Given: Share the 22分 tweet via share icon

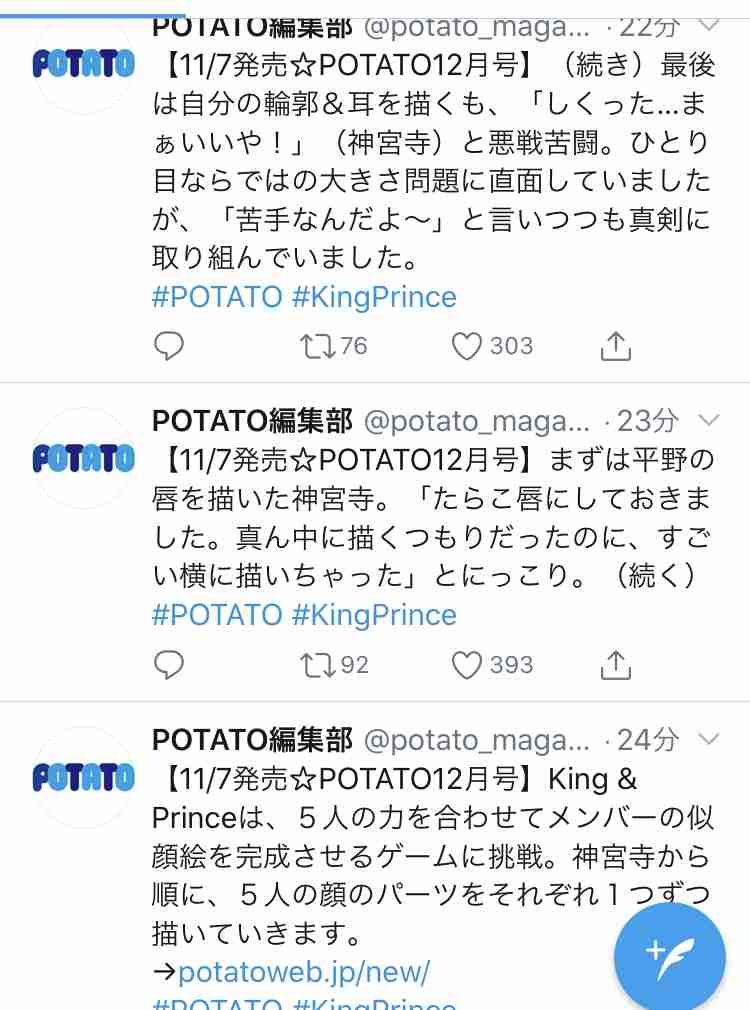Looking at the screenshot, I should click(615, 346).
